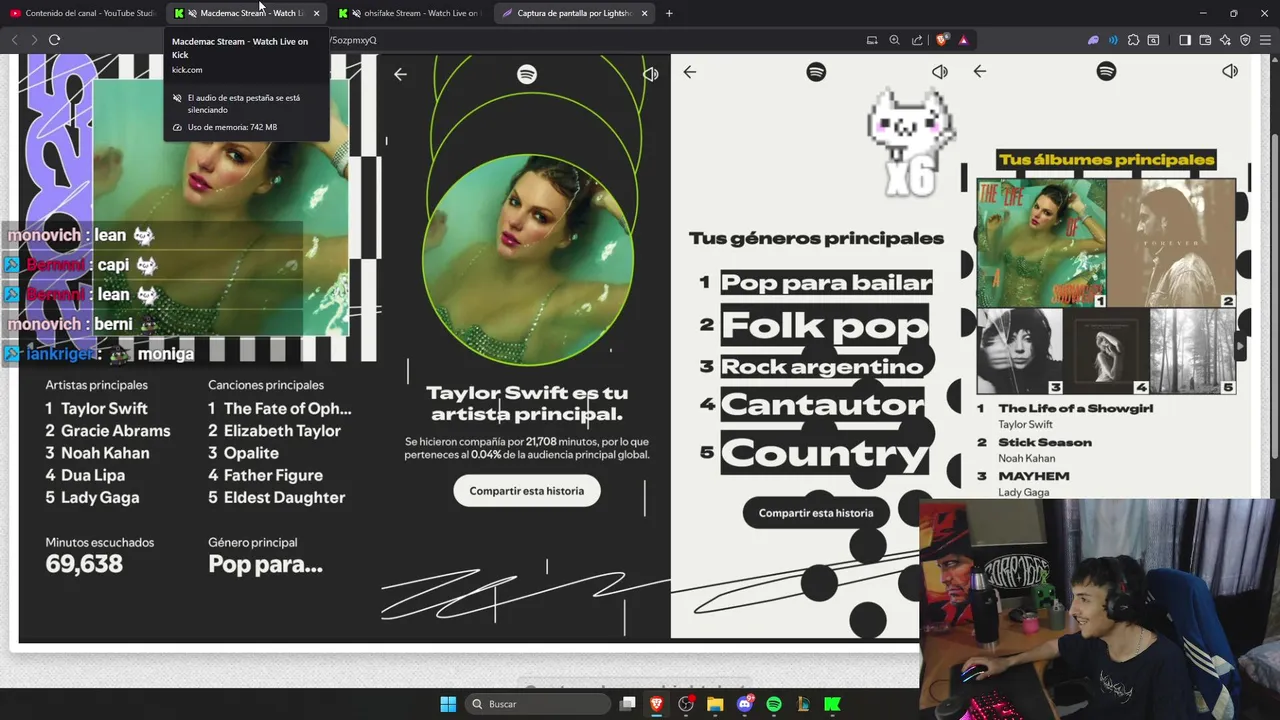This screenshot has width=1280, height=720.
Task: Click the zoom magnifier icon in address bar
Action: (x=895, y=40)
